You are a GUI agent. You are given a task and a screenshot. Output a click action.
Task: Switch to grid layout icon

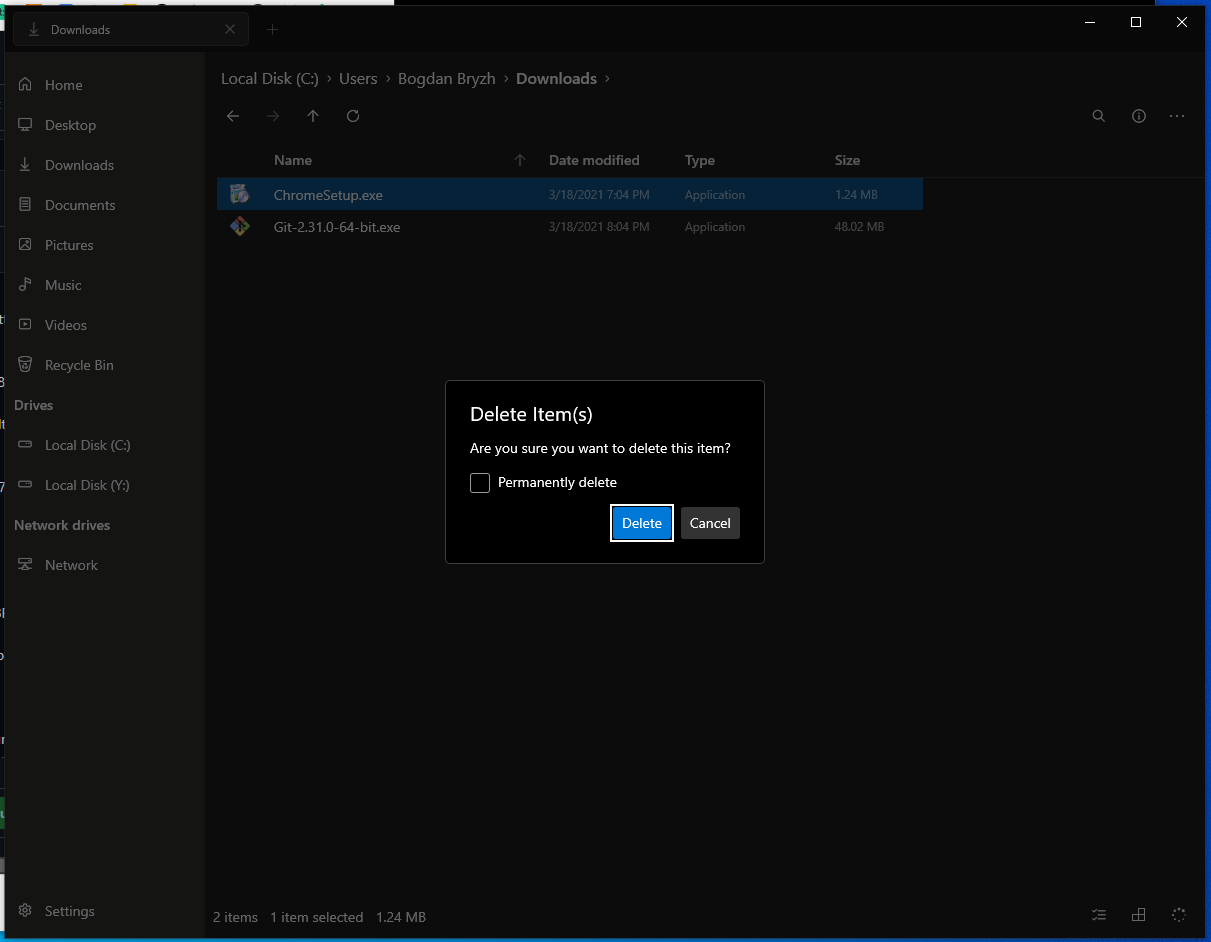pos(1138,915)
